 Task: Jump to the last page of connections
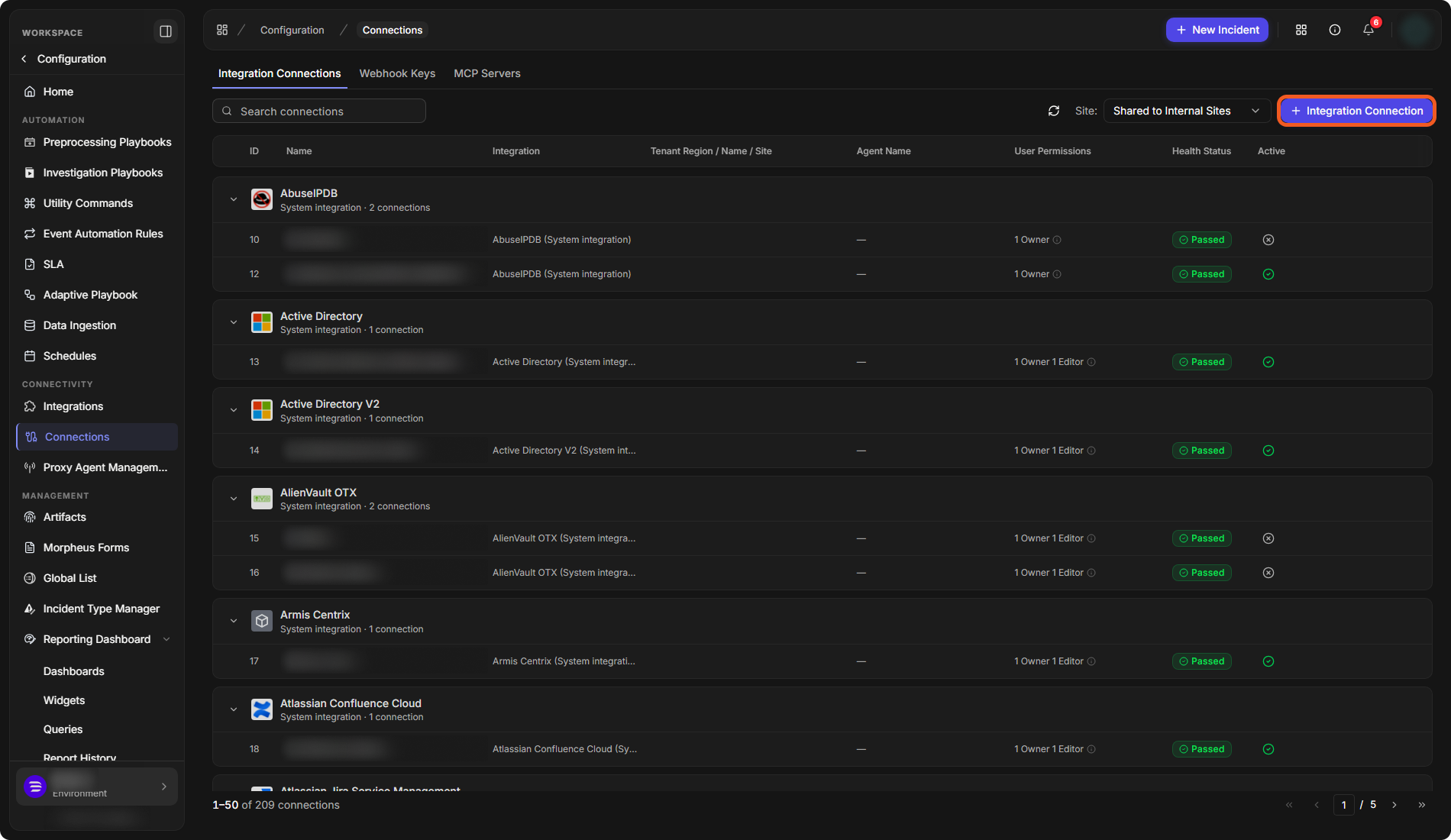pyautogui.click(x=1422, y=805)
